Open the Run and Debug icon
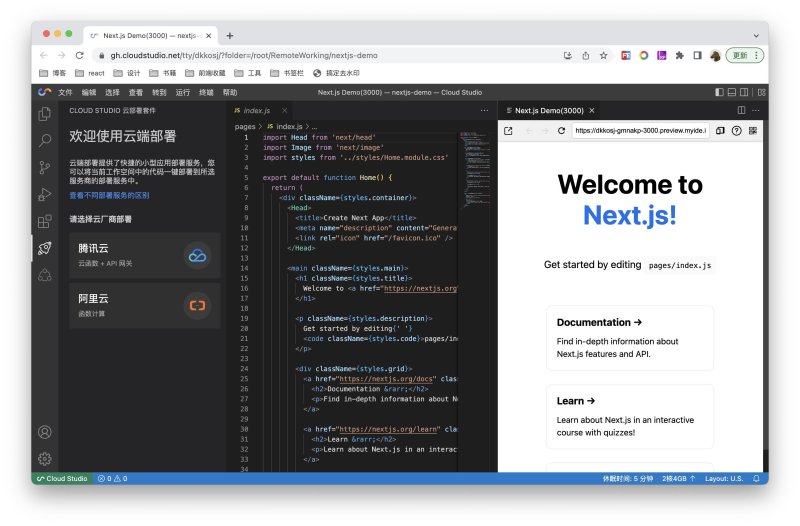This screenshot has height=526, width=800. 45,194
